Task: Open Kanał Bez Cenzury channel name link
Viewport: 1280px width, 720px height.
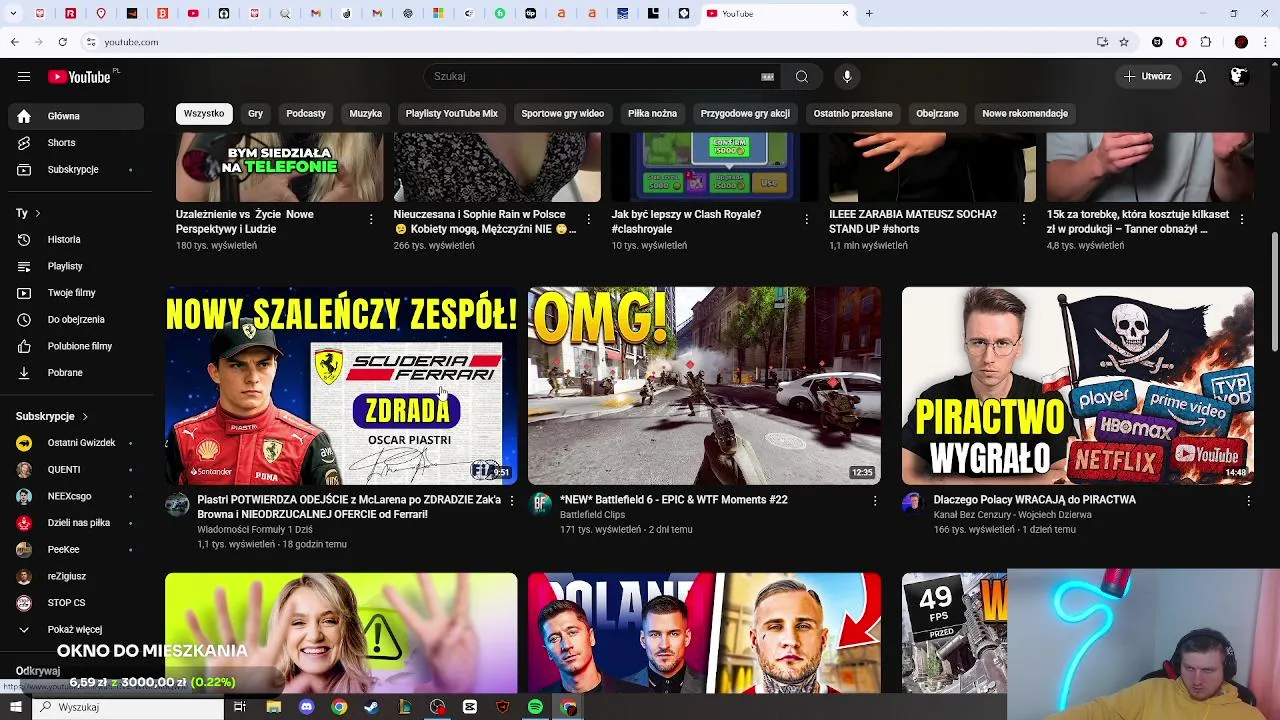Action: (1012, 515)
